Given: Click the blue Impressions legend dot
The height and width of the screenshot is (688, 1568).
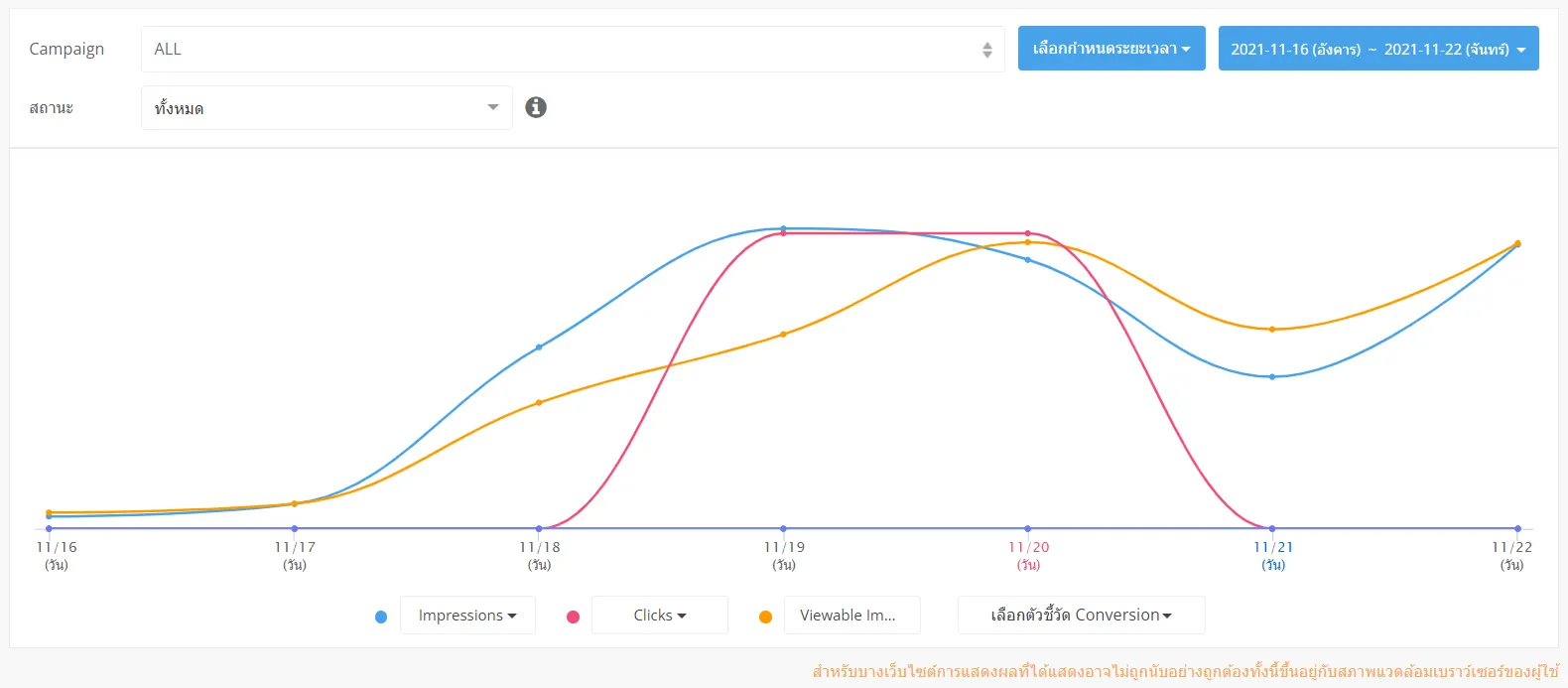Looking at the screenshot, I should pos(381,617).
